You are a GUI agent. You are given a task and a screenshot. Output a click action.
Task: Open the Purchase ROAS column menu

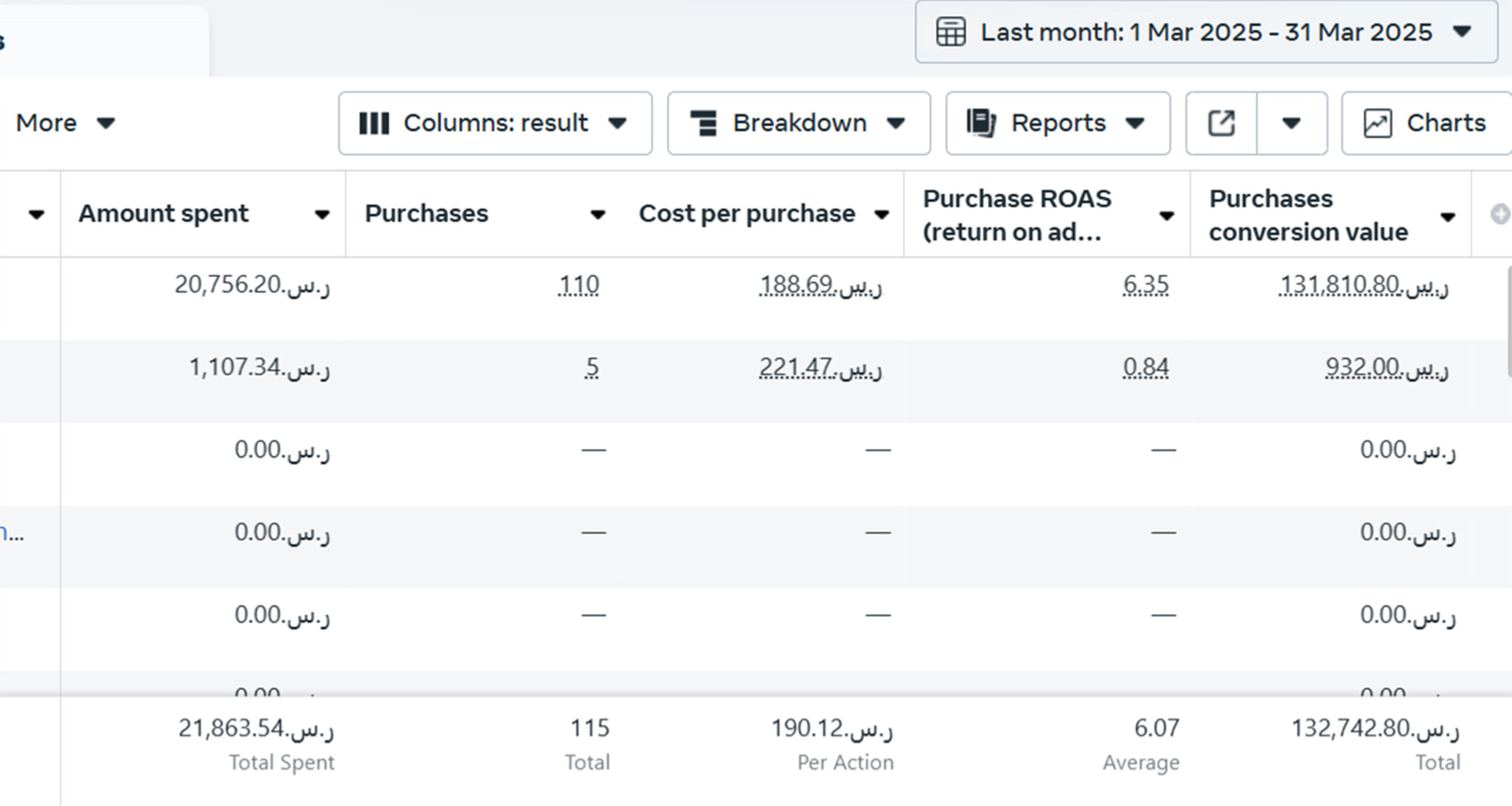1166,216
